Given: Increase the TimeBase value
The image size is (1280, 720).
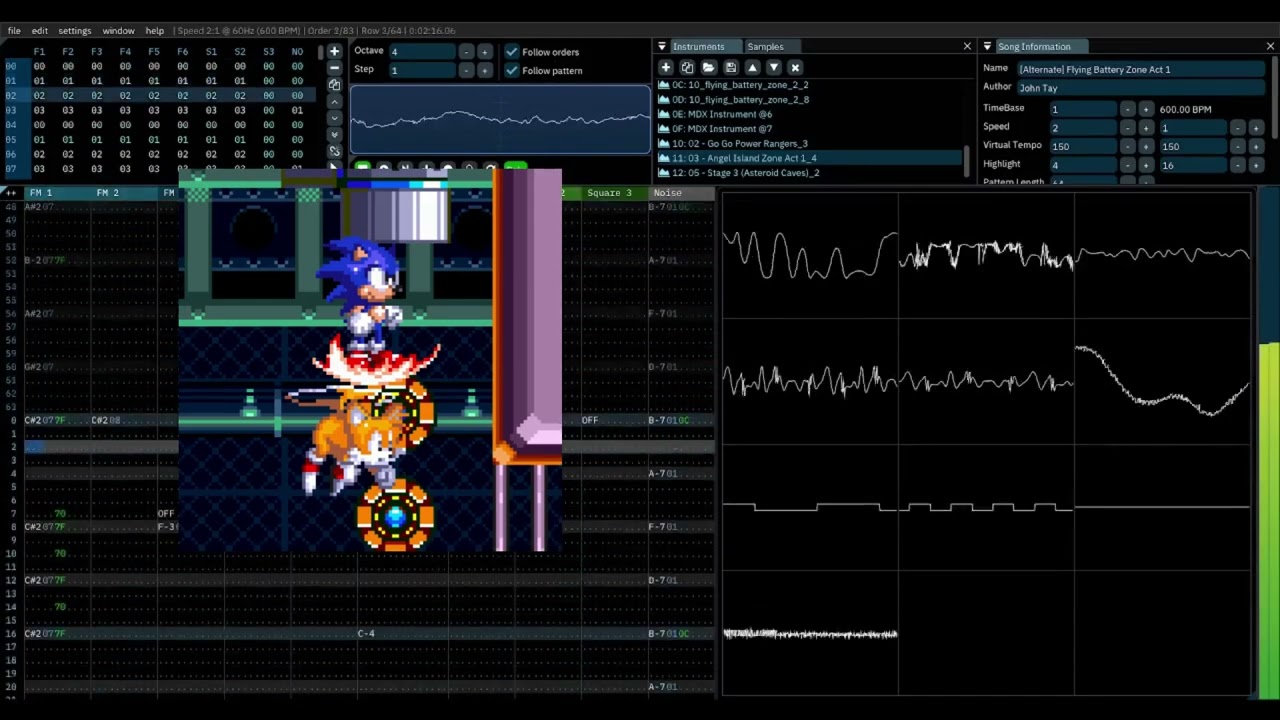Looking at the screenshot, I should coord(1146,109).
